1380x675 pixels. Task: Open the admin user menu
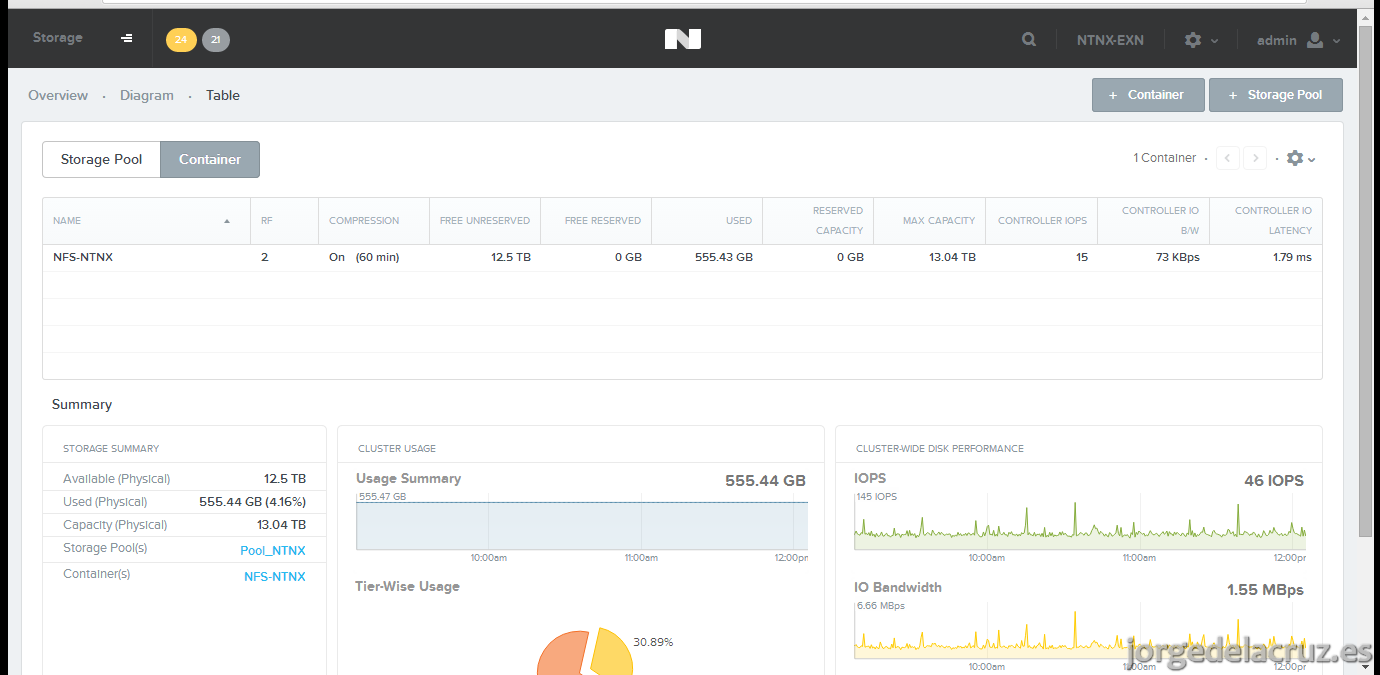1298,40
